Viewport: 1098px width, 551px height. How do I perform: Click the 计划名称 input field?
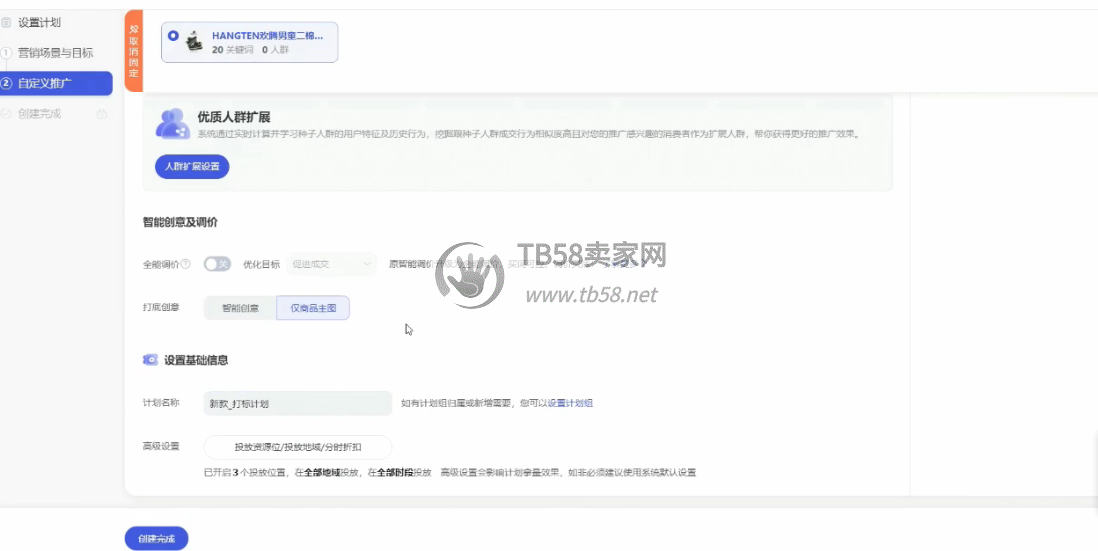click(x=297, y=404)
